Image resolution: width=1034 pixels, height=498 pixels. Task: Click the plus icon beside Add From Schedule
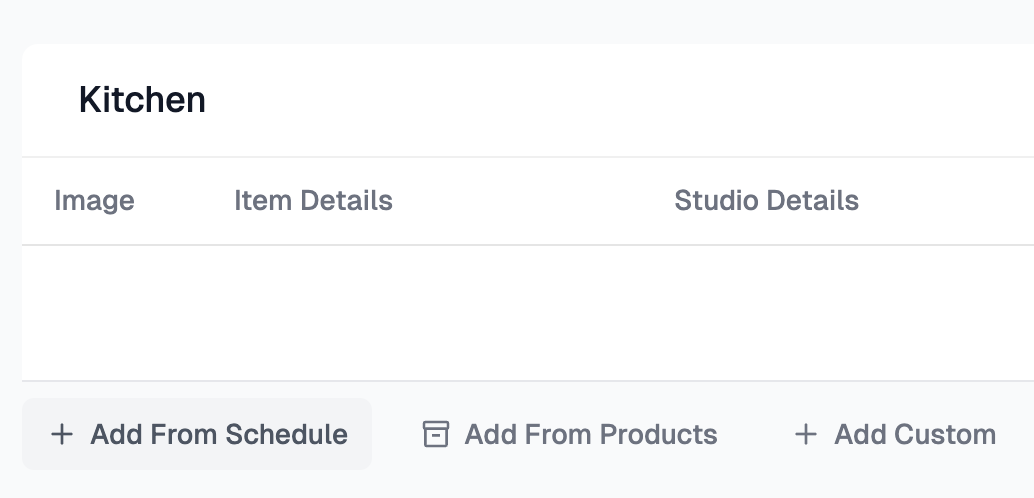tap(62, 435)
